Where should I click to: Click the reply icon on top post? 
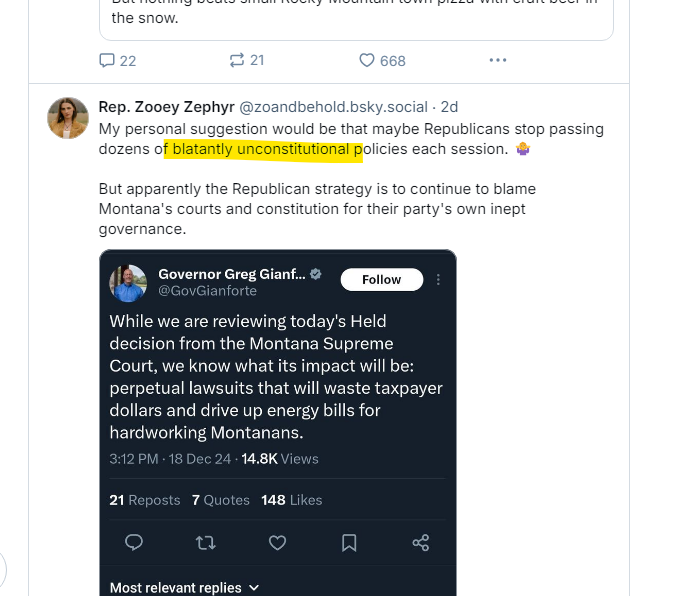[x=108, y=60]
